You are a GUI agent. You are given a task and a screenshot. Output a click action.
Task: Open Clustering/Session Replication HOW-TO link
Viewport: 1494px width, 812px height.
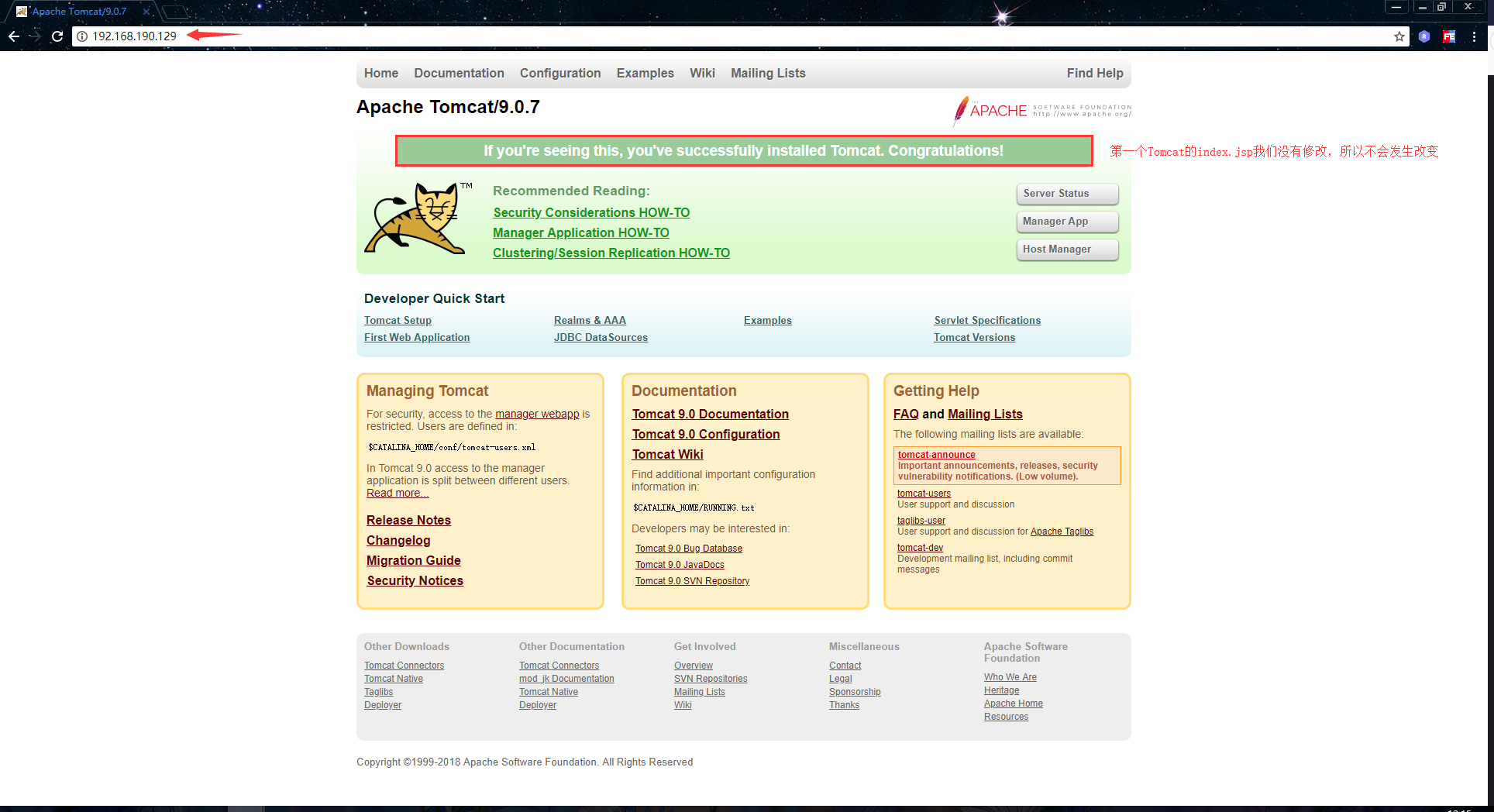point(611,253)
